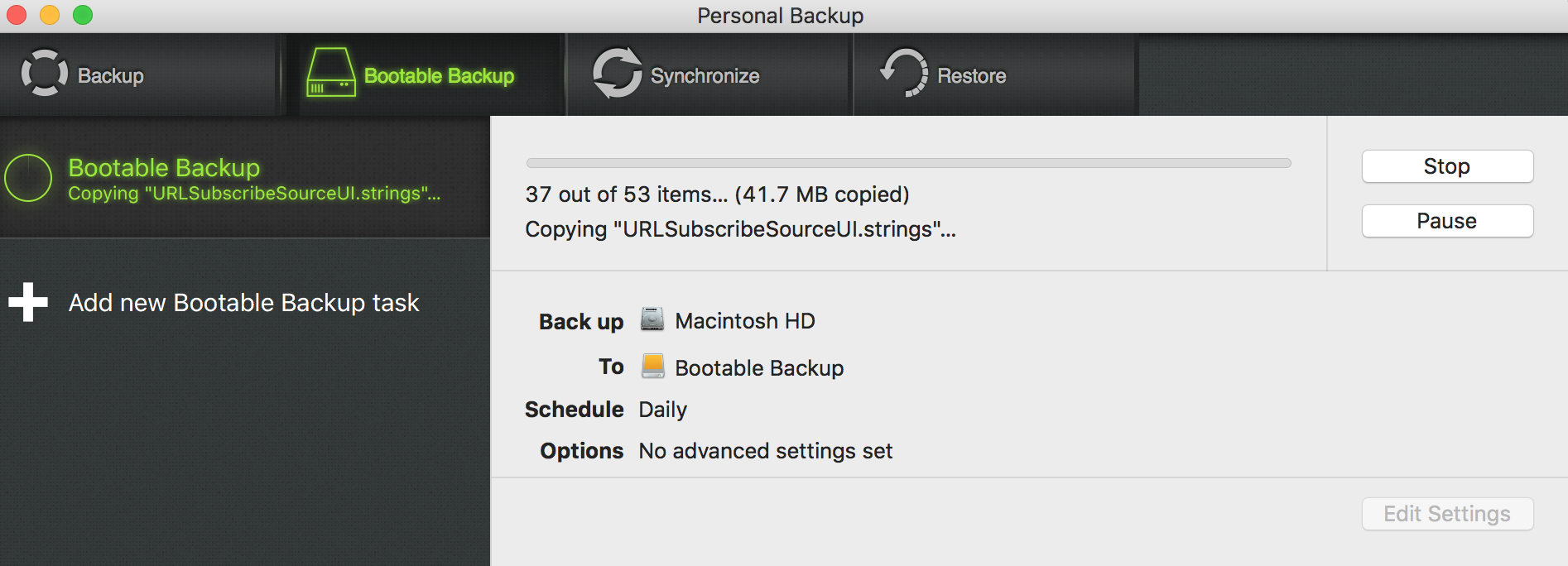Click the Synchronize circular arrows icon
Viewport: 1568px width, 566px height.
[x=618, y=73]
